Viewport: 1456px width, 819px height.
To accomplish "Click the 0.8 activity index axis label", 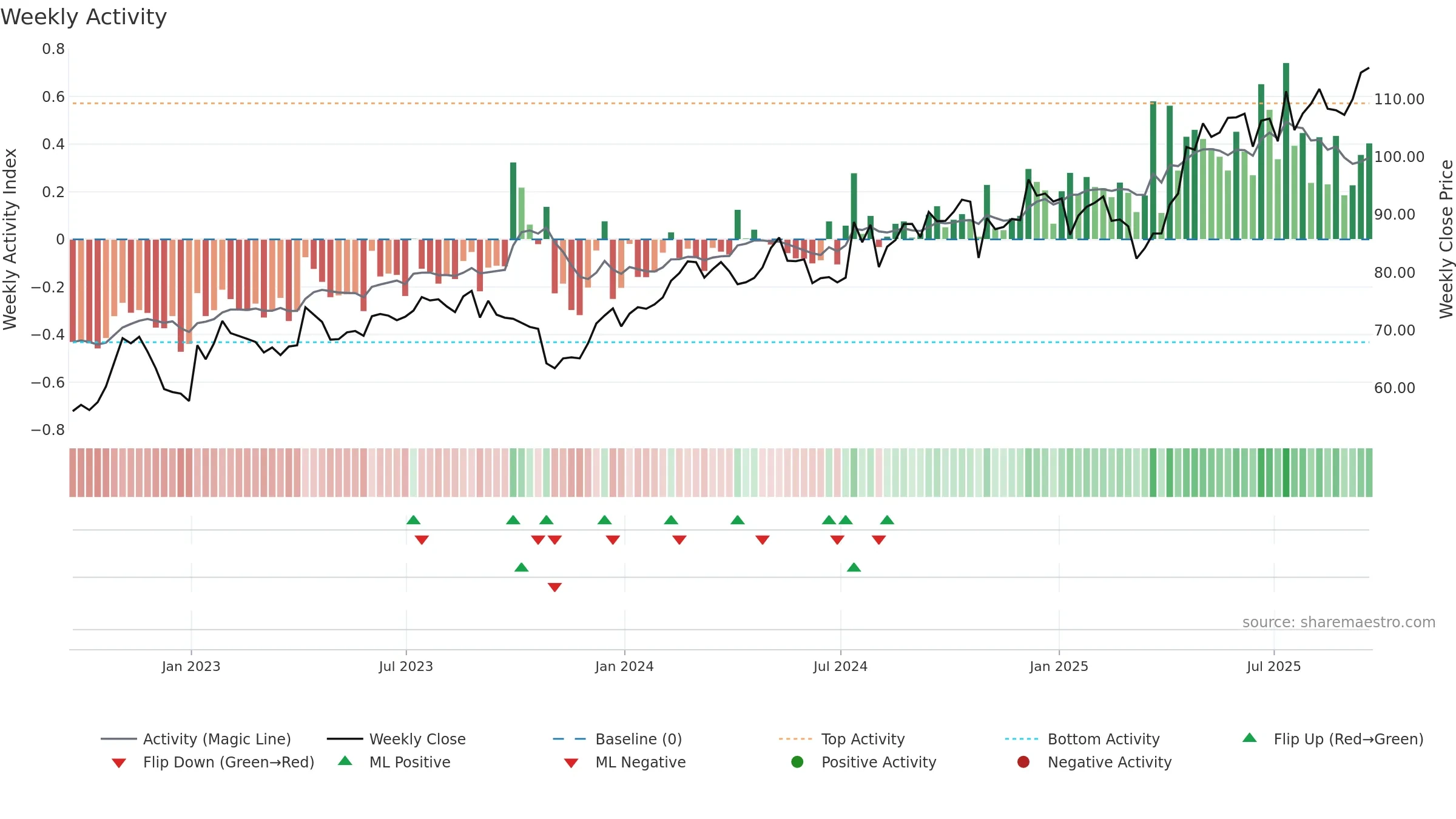I will 53,49.
